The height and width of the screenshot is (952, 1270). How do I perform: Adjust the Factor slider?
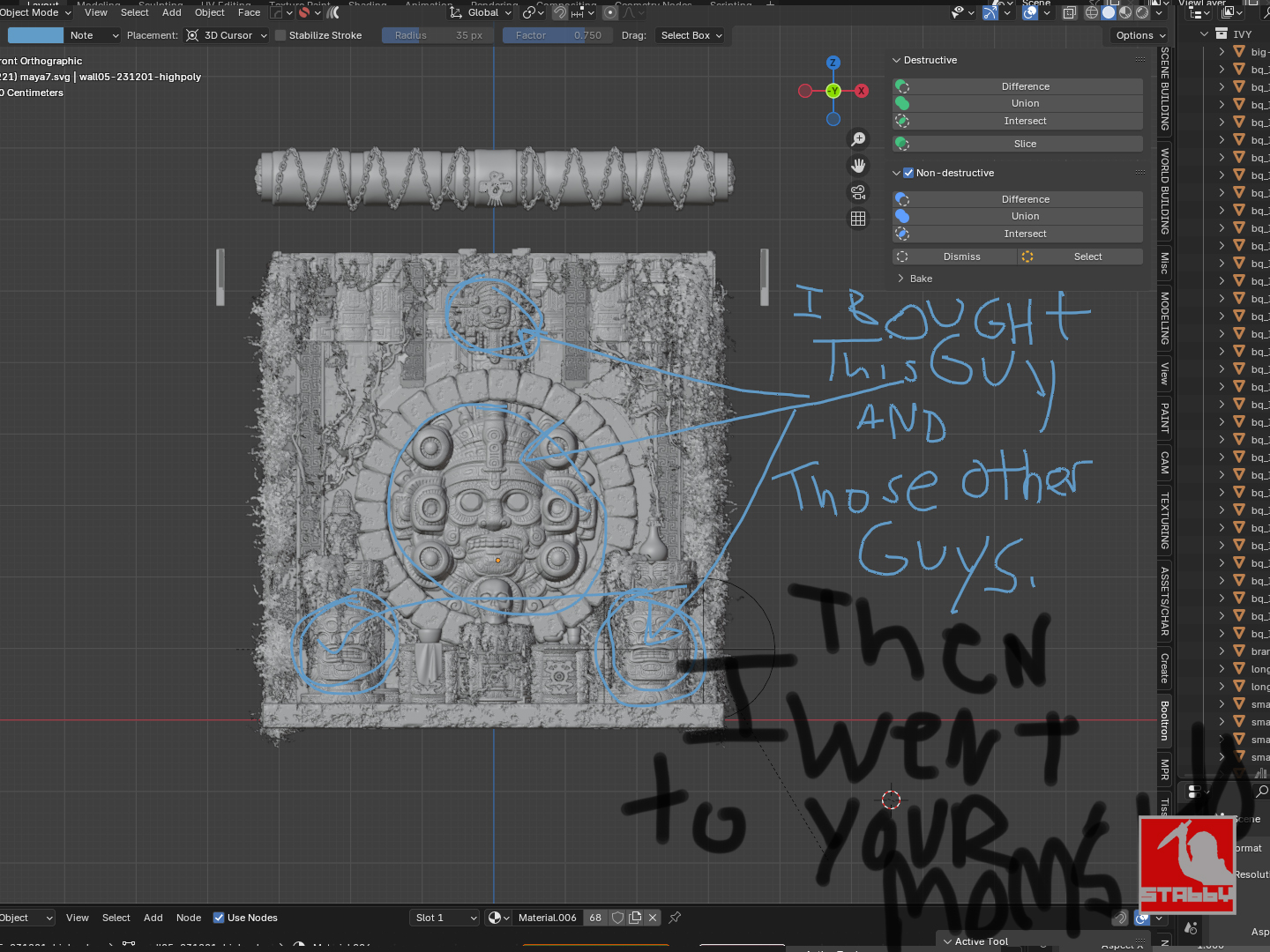tap(557, 35)
